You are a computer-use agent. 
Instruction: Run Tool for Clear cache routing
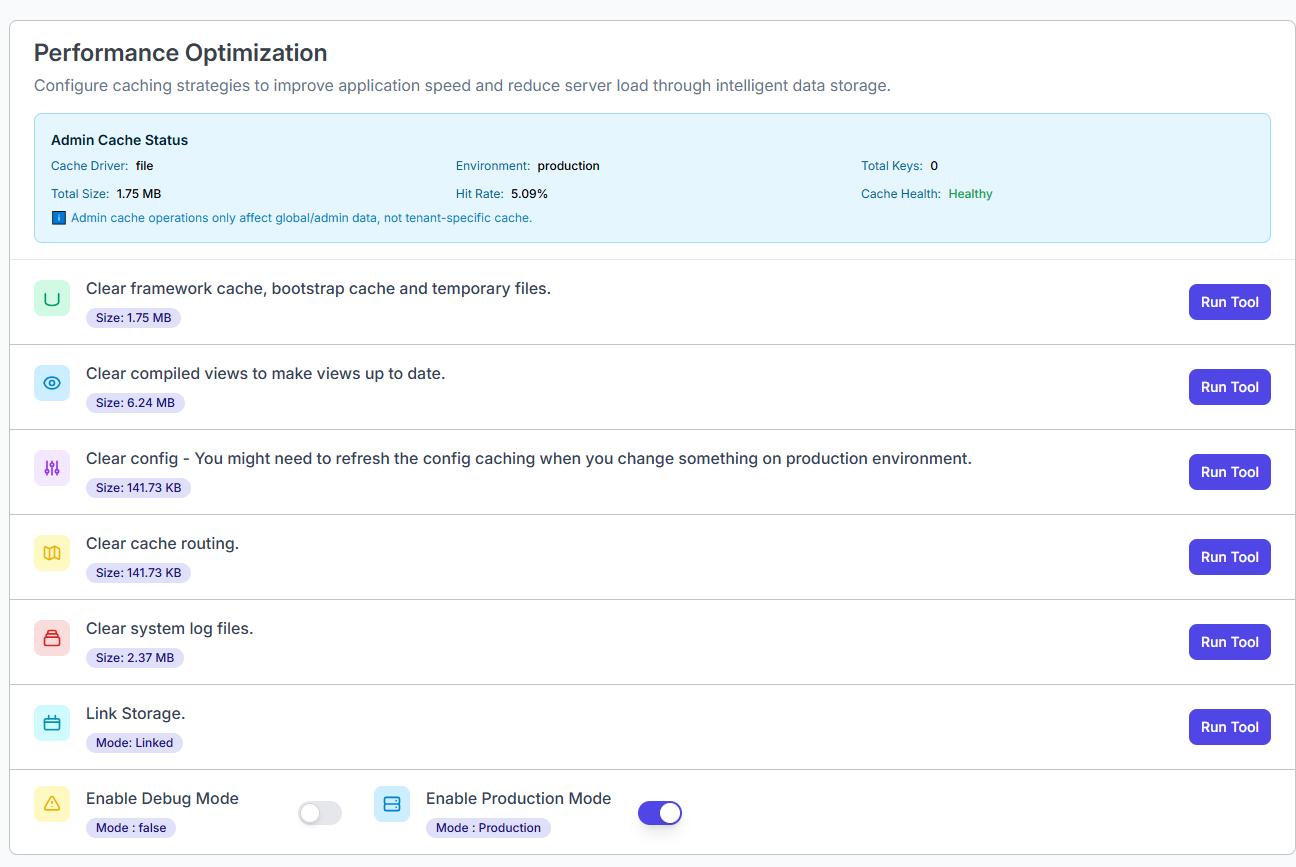pyautogui.click(x=1229, y=557)
